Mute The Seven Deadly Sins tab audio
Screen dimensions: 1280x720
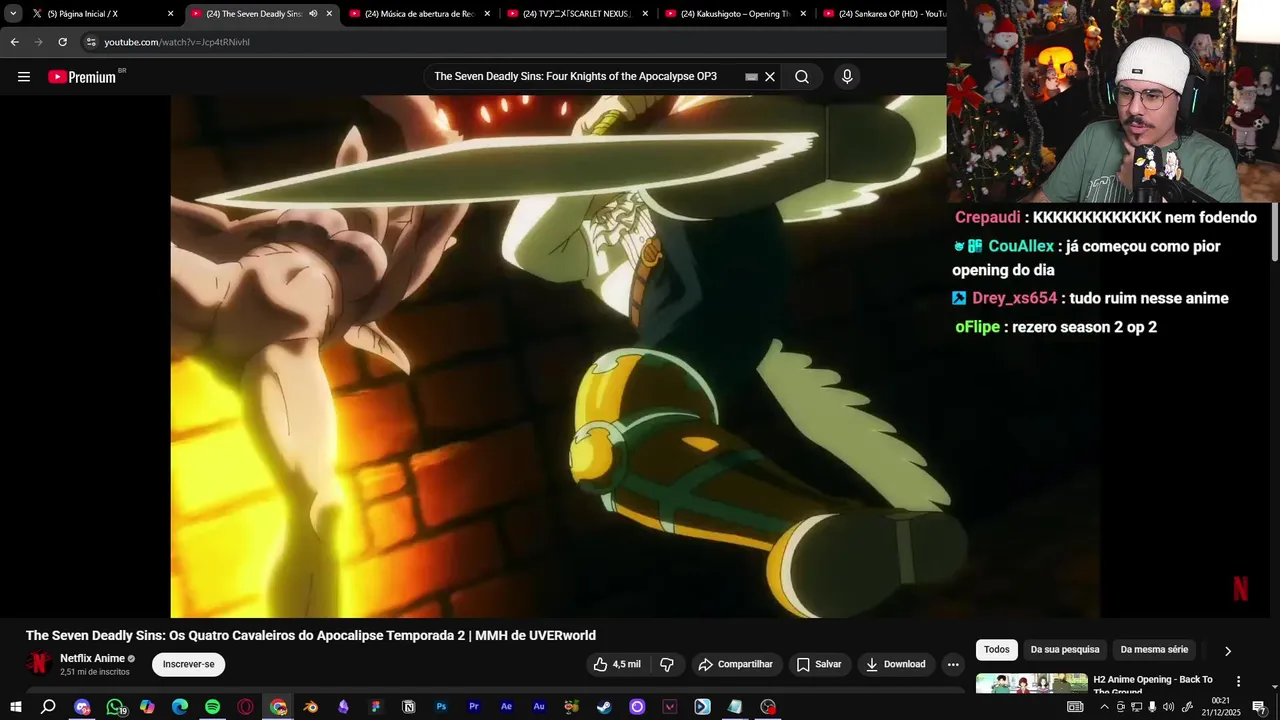point(313,14)
